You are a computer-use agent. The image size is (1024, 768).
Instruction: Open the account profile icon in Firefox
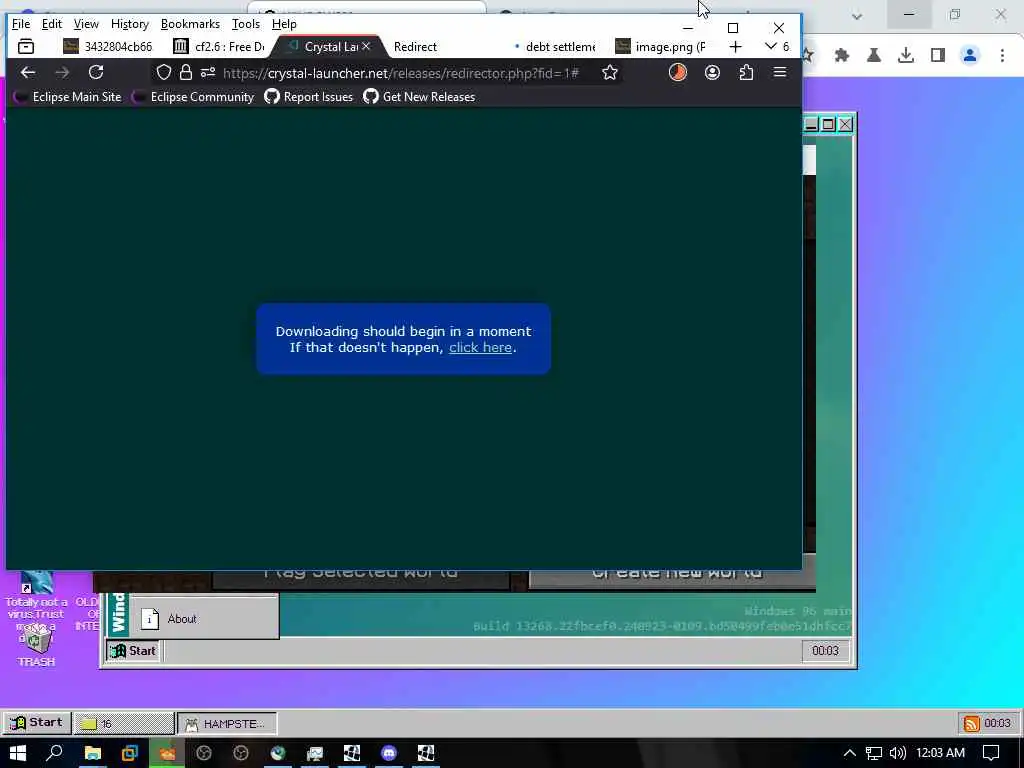tap(712, 72)
